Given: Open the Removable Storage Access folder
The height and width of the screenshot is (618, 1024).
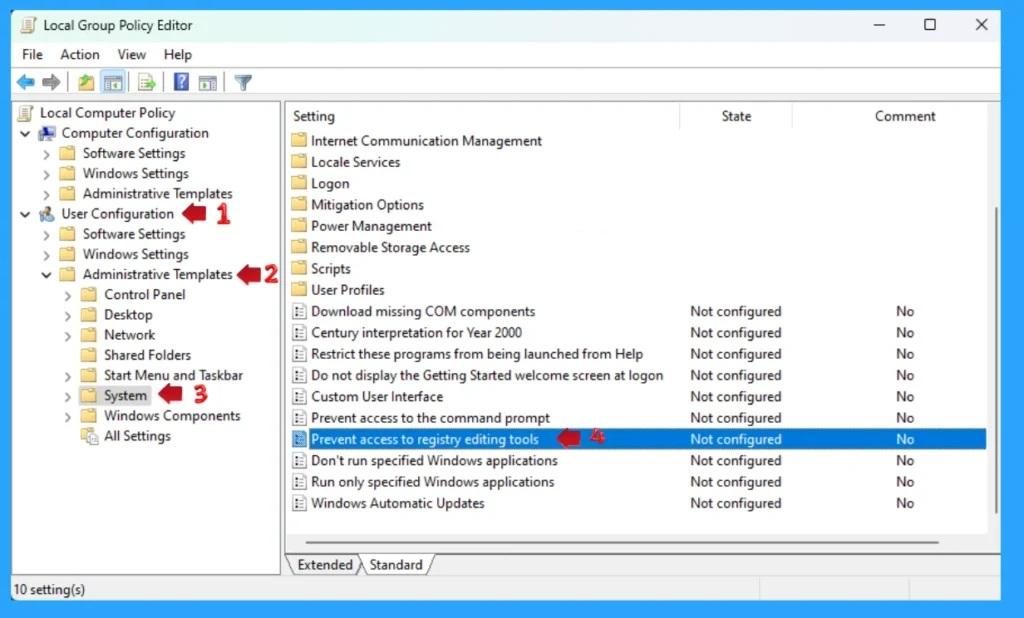Looking at the screenshot, I should [390, 247].
